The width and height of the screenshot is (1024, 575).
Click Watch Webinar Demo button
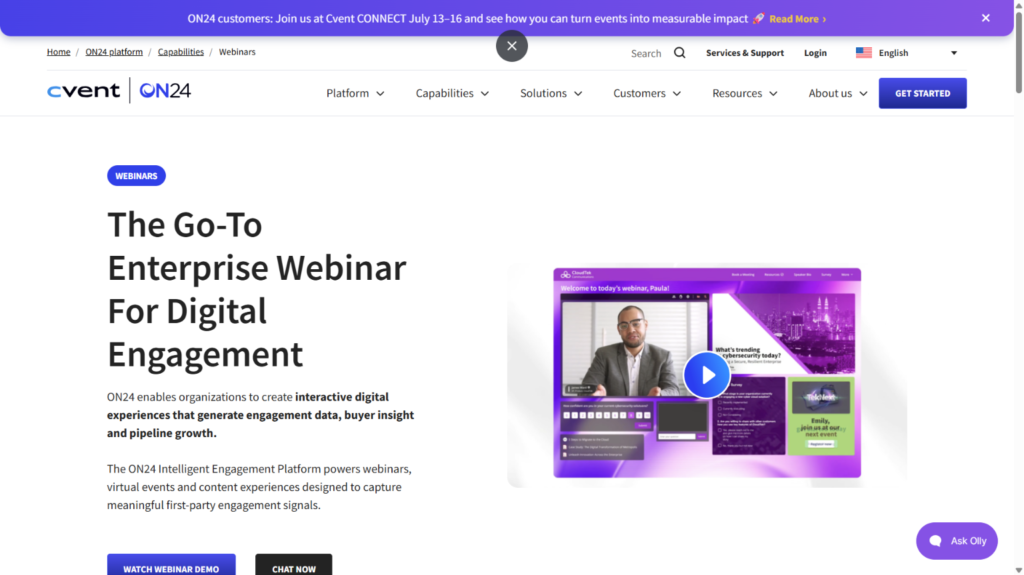[x=171, y=567]
